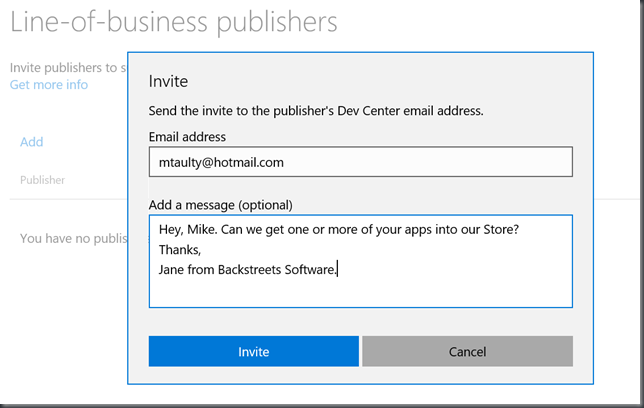Click the 'Jane from Backstreets Software.' line
The width and height of the screenshot is (644, 408).
[248, 270]
